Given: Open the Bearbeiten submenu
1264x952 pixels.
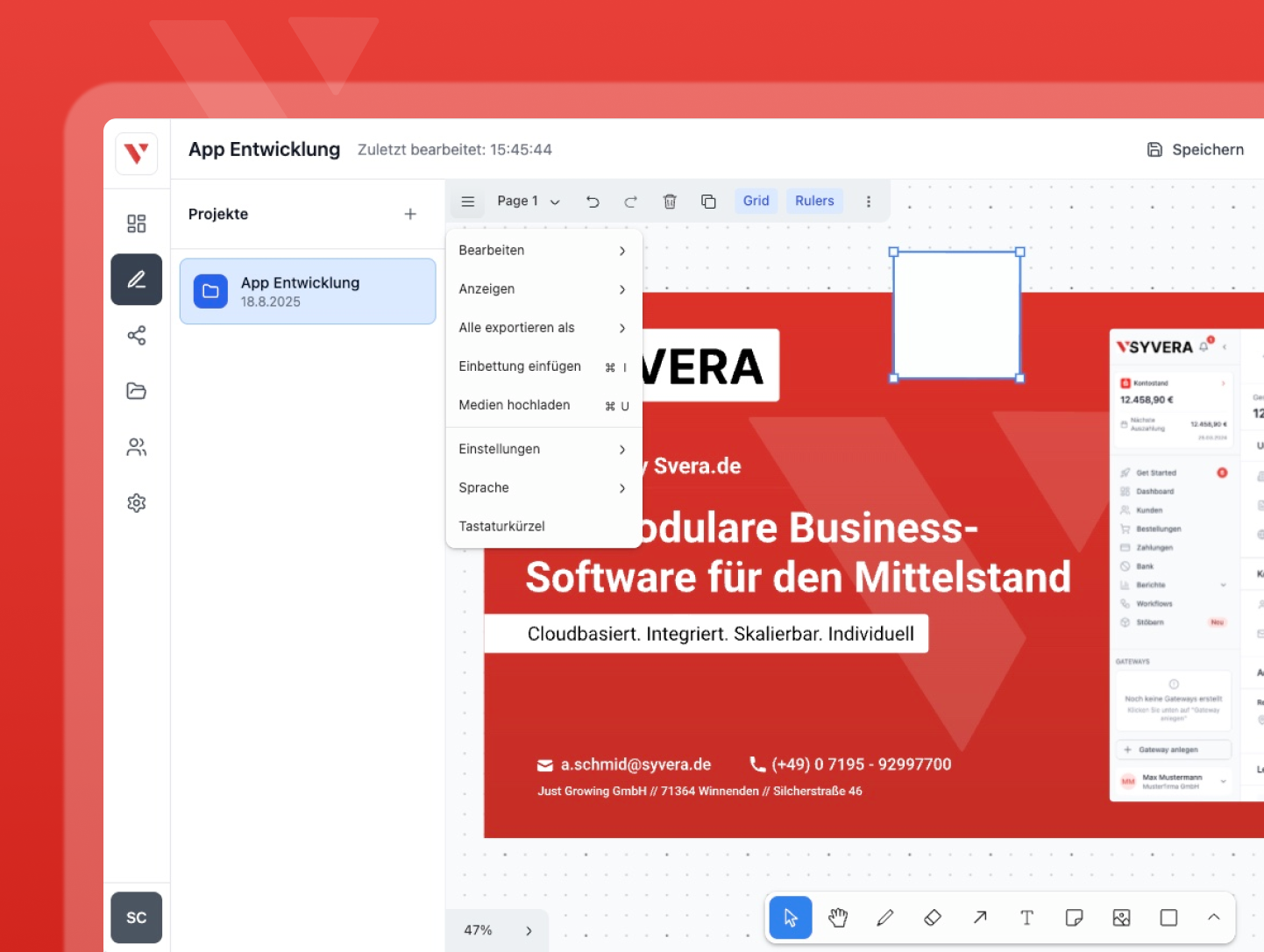Looking at the screenshot, I should [x=543, y=251].
